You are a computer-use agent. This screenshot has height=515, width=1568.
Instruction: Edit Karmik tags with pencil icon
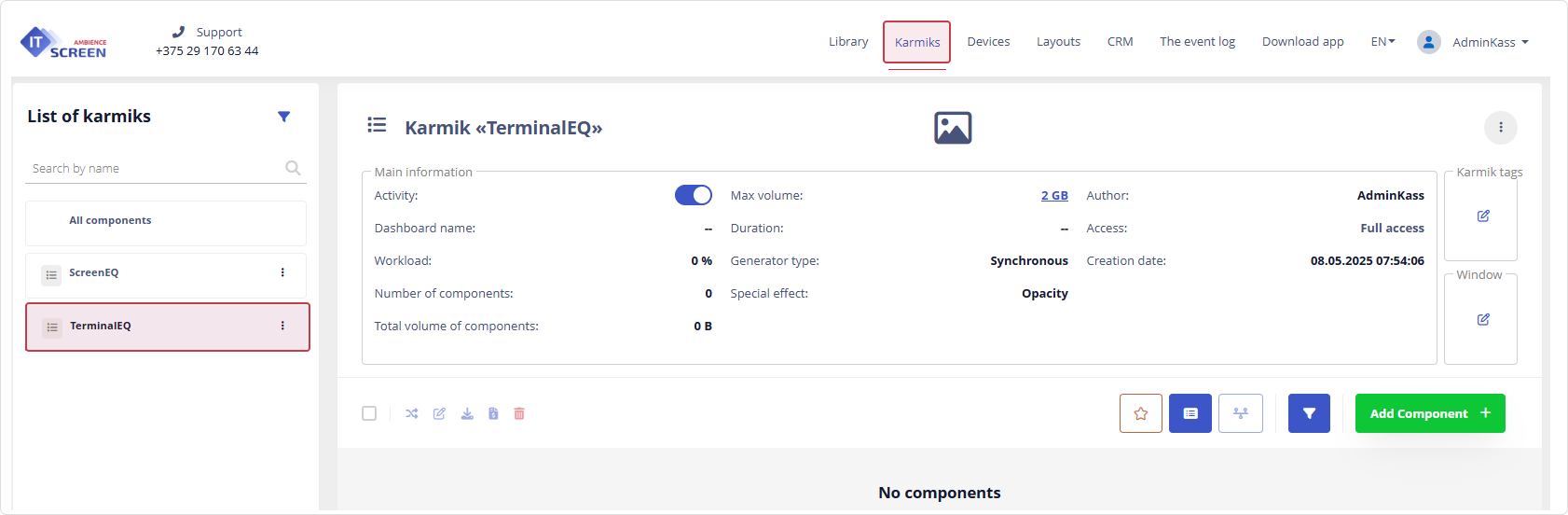click(1483, 216)
